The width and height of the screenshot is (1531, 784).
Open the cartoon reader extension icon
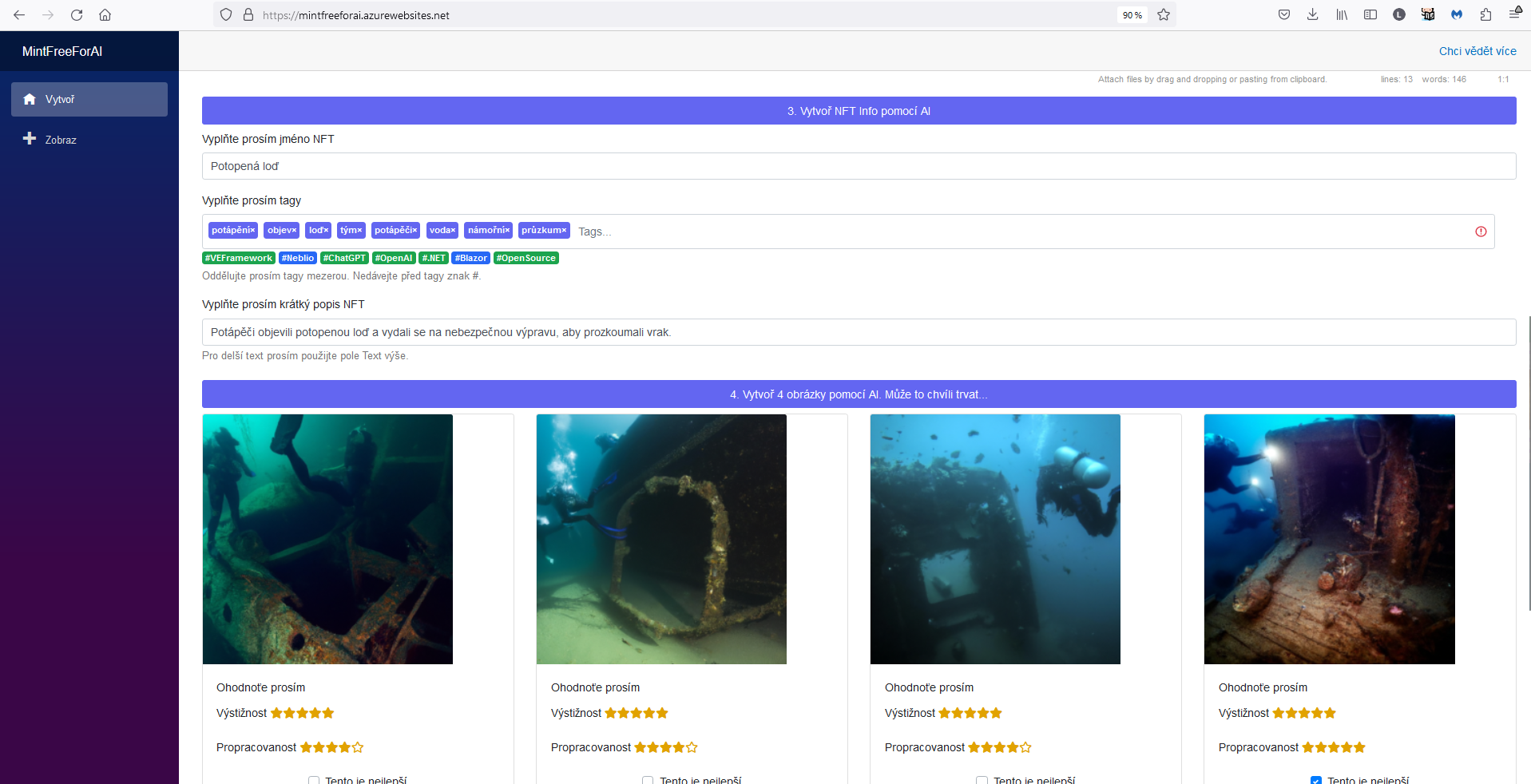(x=1428, y=15)
